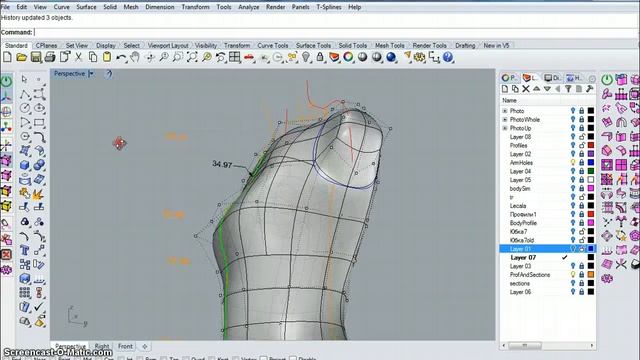
Task: Click the blue Help question mark icon
Action: point(448,57)
